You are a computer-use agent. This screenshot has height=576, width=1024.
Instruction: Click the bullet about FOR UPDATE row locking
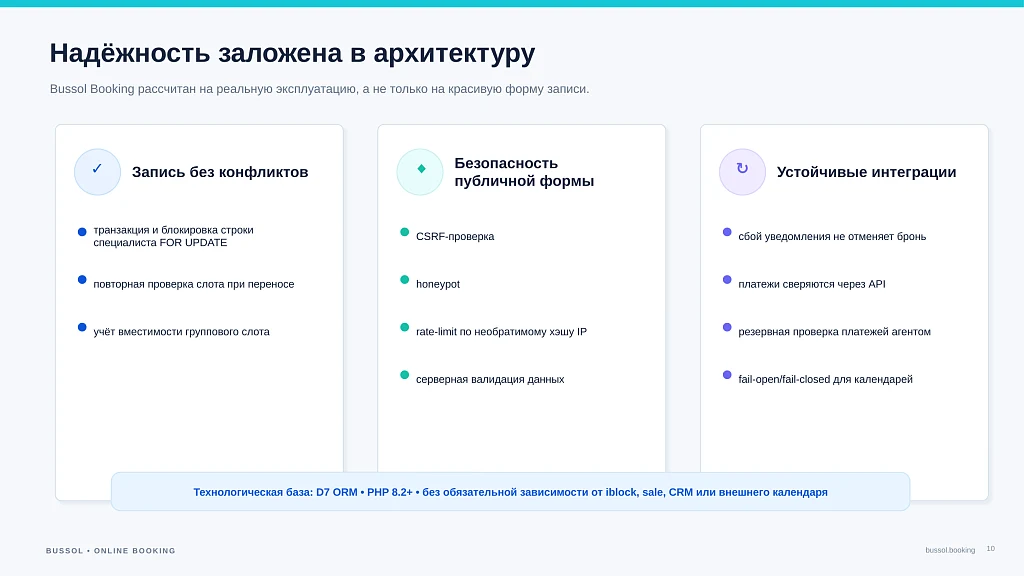pyautogui.click(x=173, y=236)
